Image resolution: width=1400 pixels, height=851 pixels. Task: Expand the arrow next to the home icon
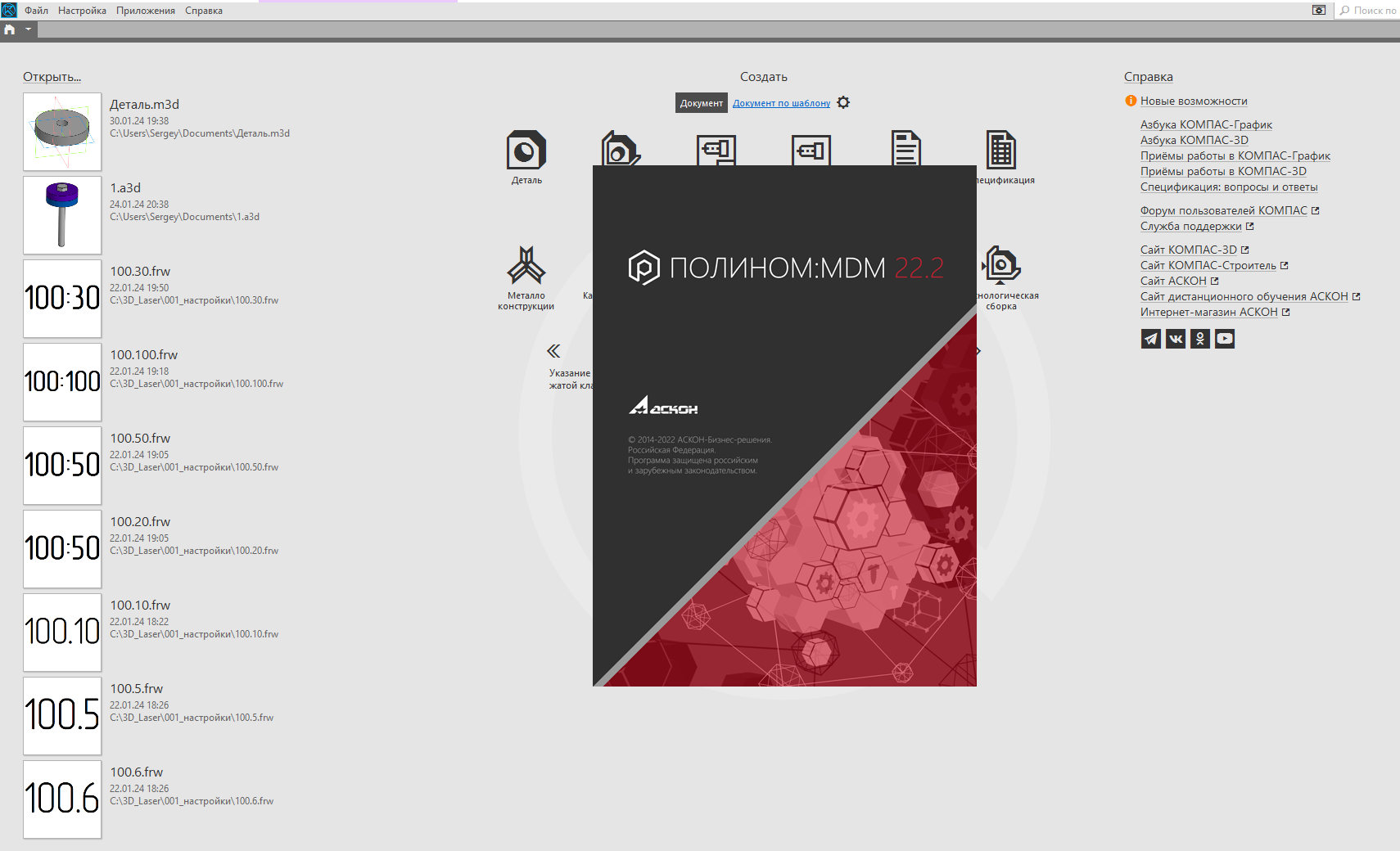click(x=28, y=29)
